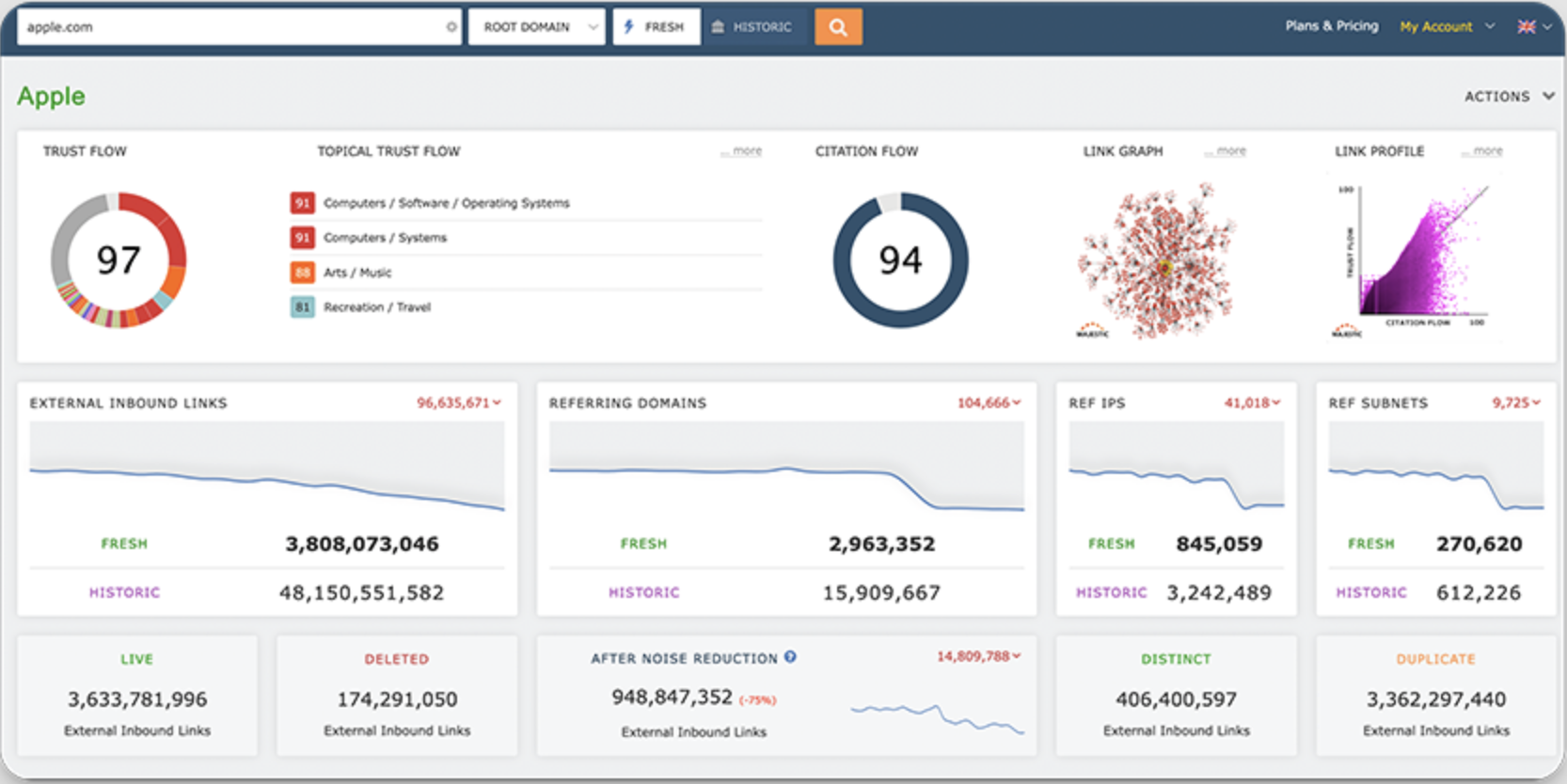Click the teal 81 Recreation / Travel badge
Screen dimensions: 1567x784
coord(302,307)
